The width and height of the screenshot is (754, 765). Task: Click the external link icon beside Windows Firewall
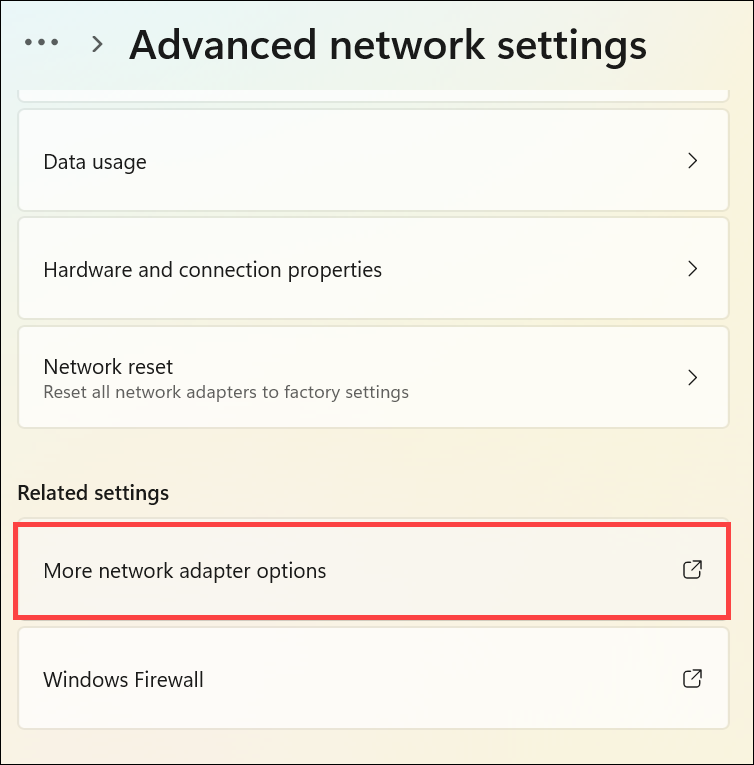(x=691, y=679)
